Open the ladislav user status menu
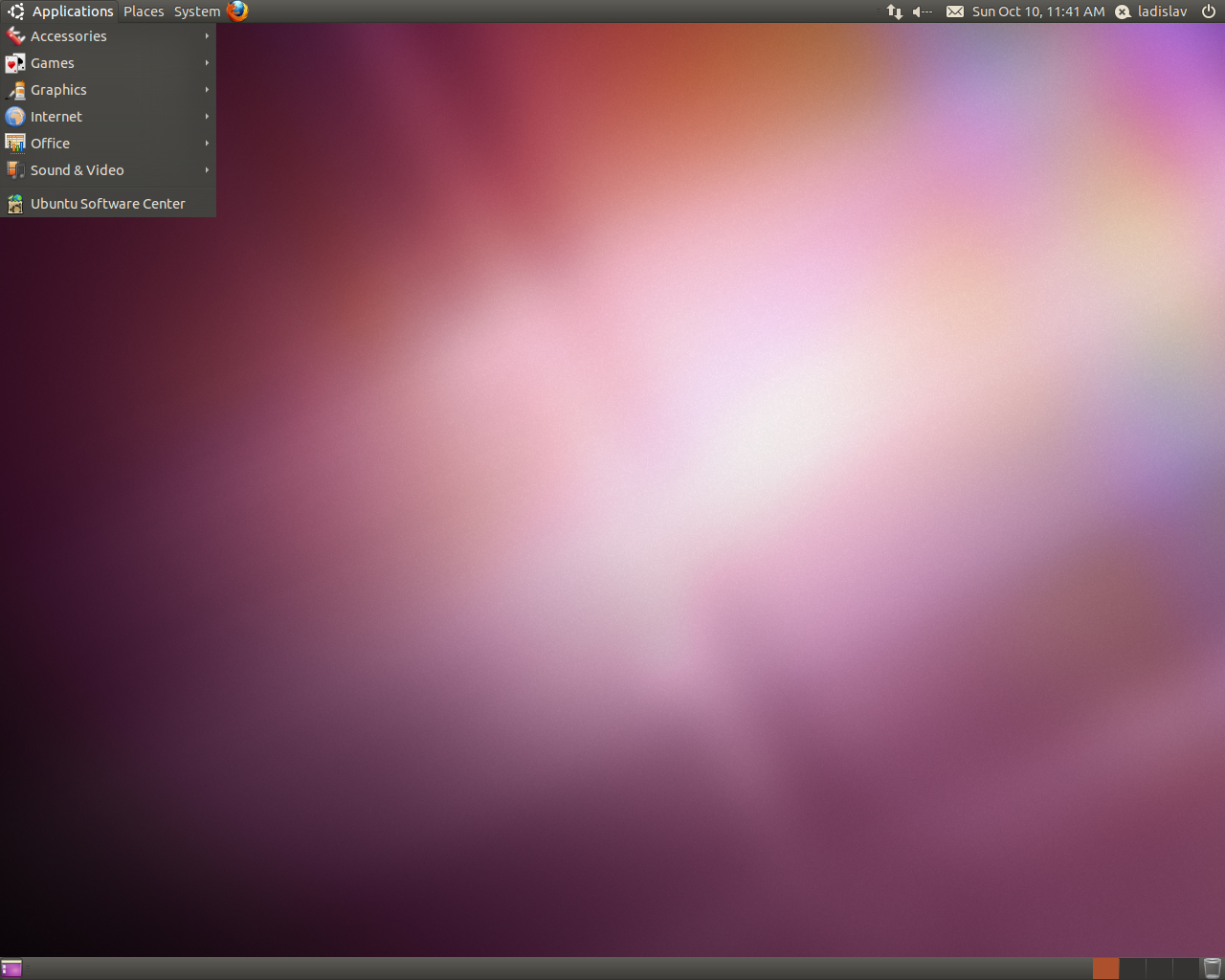 pyautogui.click(x=1151, y=11)
